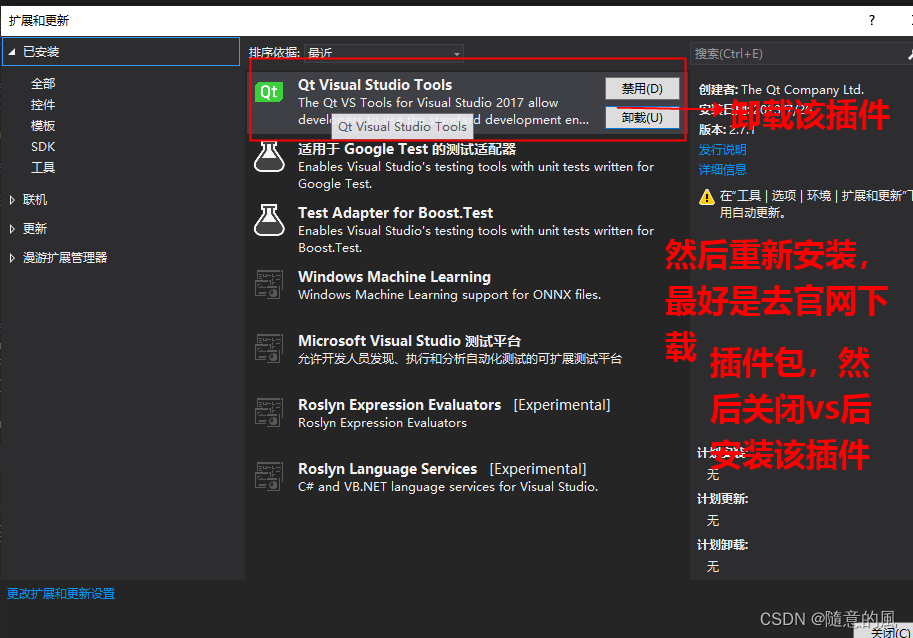The height and width of the screenshot is (638, 913).
Task: Collapse the 已安装 category
Action: click(12, 52)
